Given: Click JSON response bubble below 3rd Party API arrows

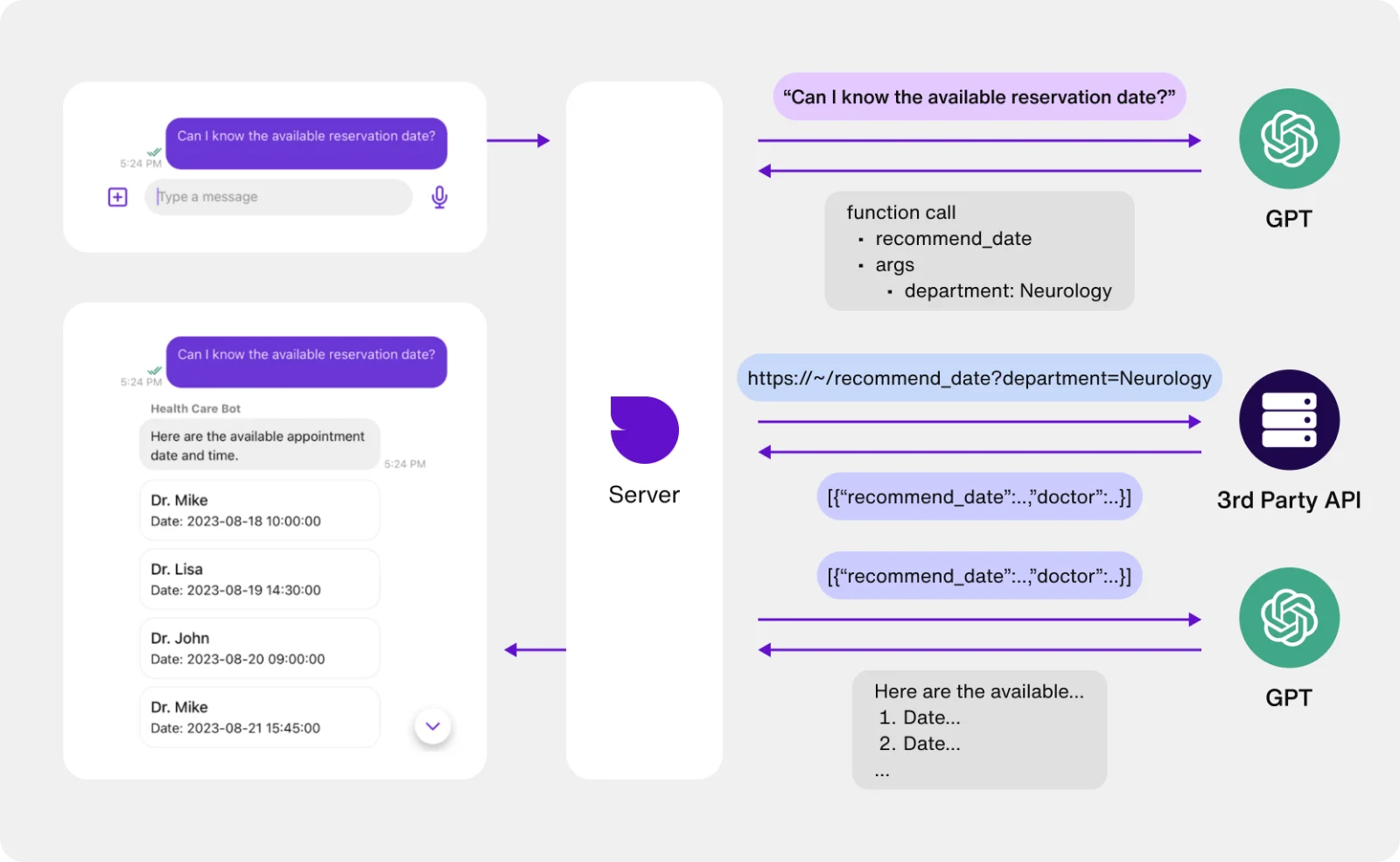Looking at the screenshot, I should 979,497.
